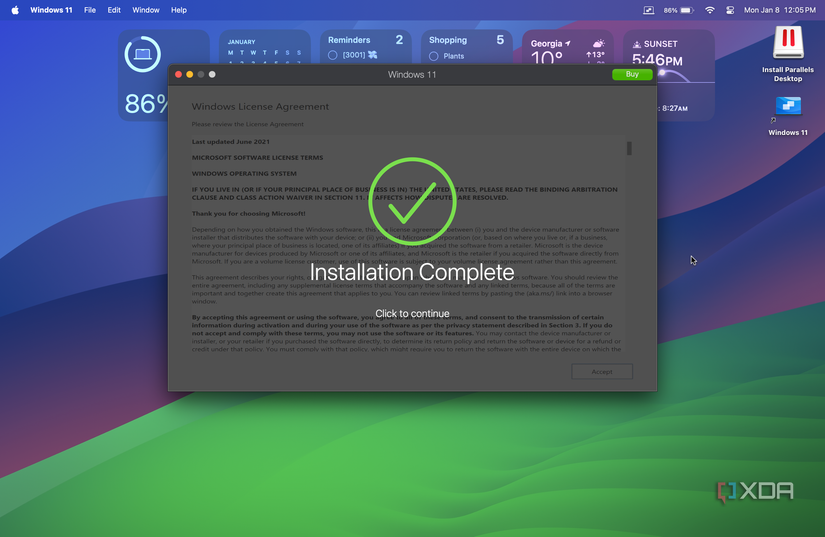Click the Reminders count number 2
The width and height of the screenshot is (825, 537).
399,40
